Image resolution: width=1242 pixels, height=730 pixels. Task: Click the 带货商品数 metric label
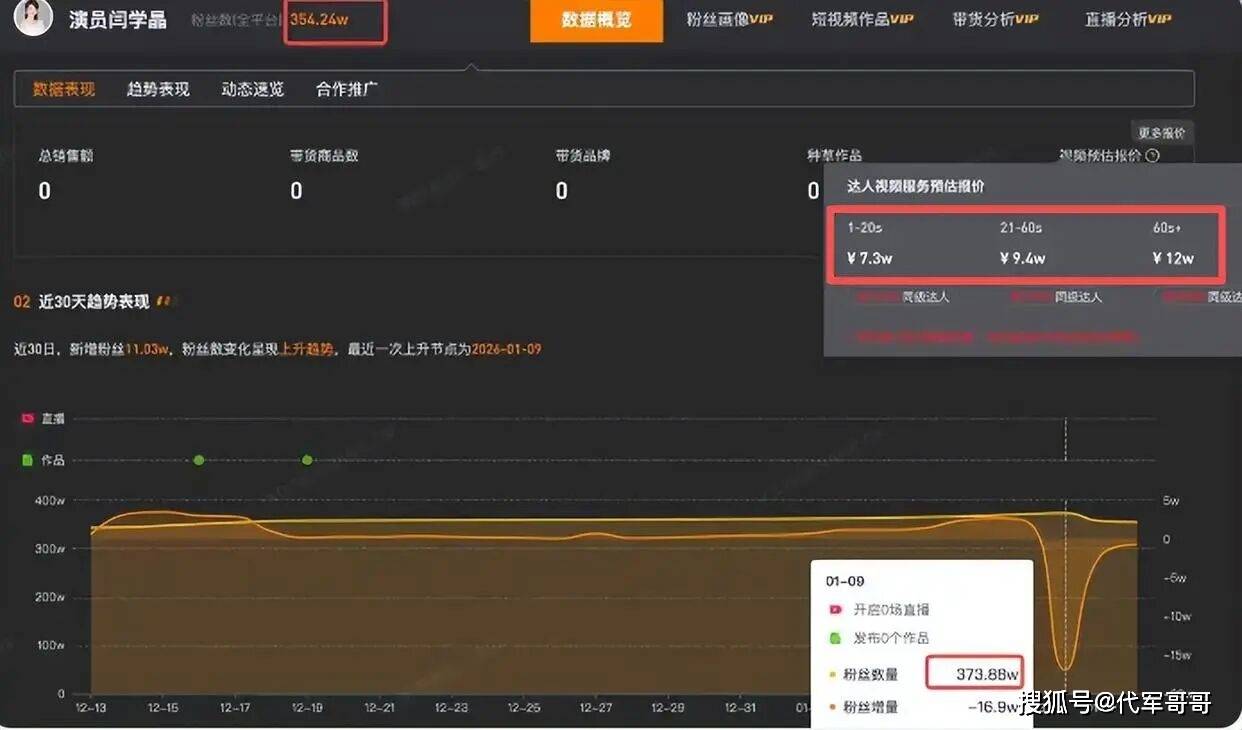[324, 156]
